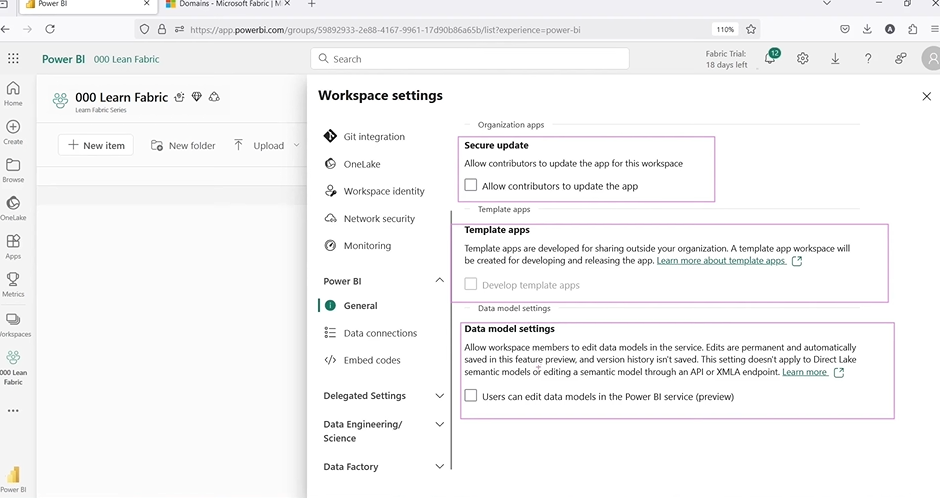
Task: Open Workspaces in left navigation
Action: point(13,325)
